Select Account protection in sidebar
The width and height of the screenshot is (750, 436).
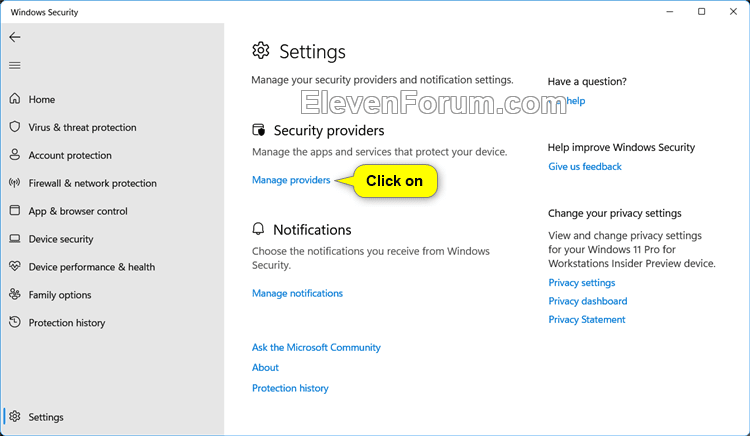click(x=70, y=155)
